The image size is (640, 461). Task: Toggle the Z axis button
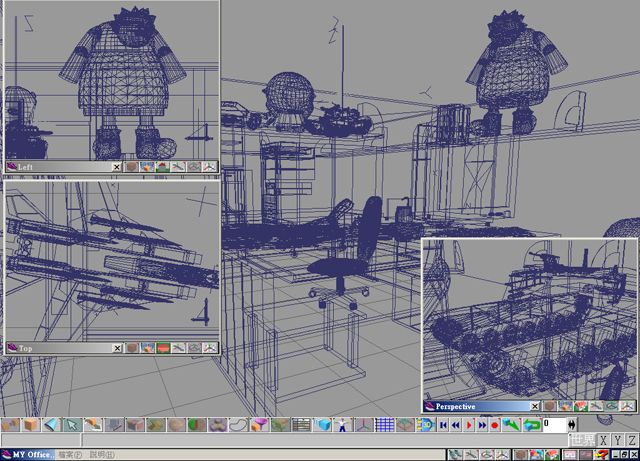(x=631, y=440)
